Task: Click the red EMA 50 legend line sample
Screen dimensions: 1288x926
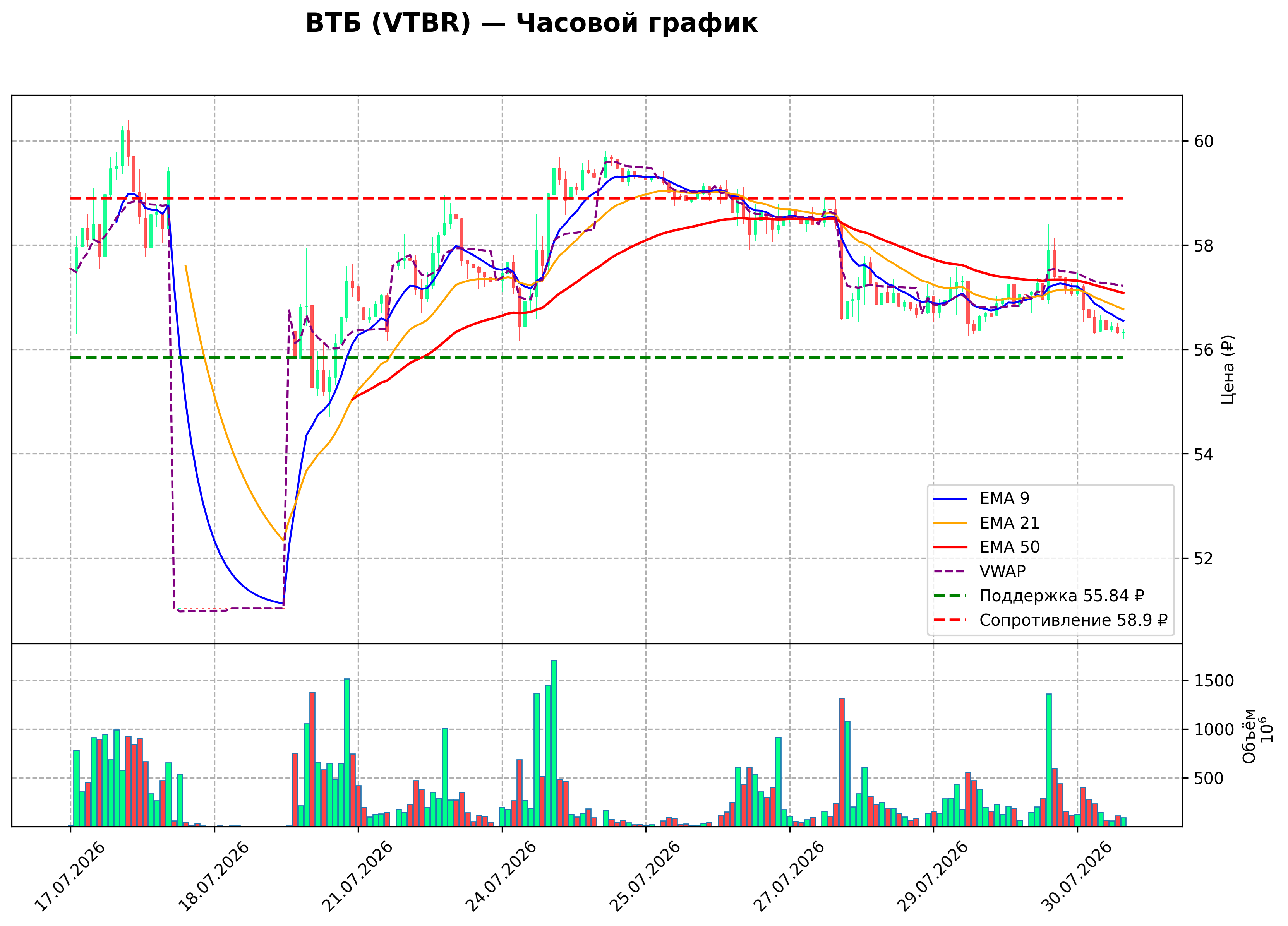Action: [950, 548]
